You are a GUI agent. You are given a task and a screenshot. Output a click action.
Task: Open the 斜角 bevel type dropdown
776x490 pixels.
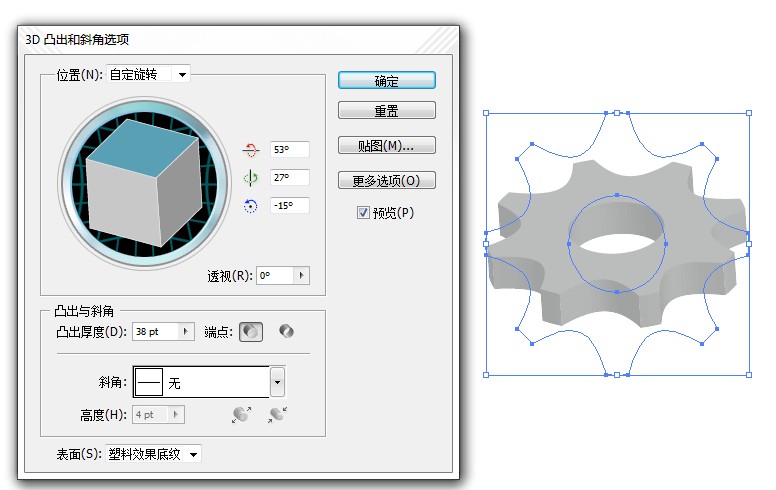[x=278, y=382]
